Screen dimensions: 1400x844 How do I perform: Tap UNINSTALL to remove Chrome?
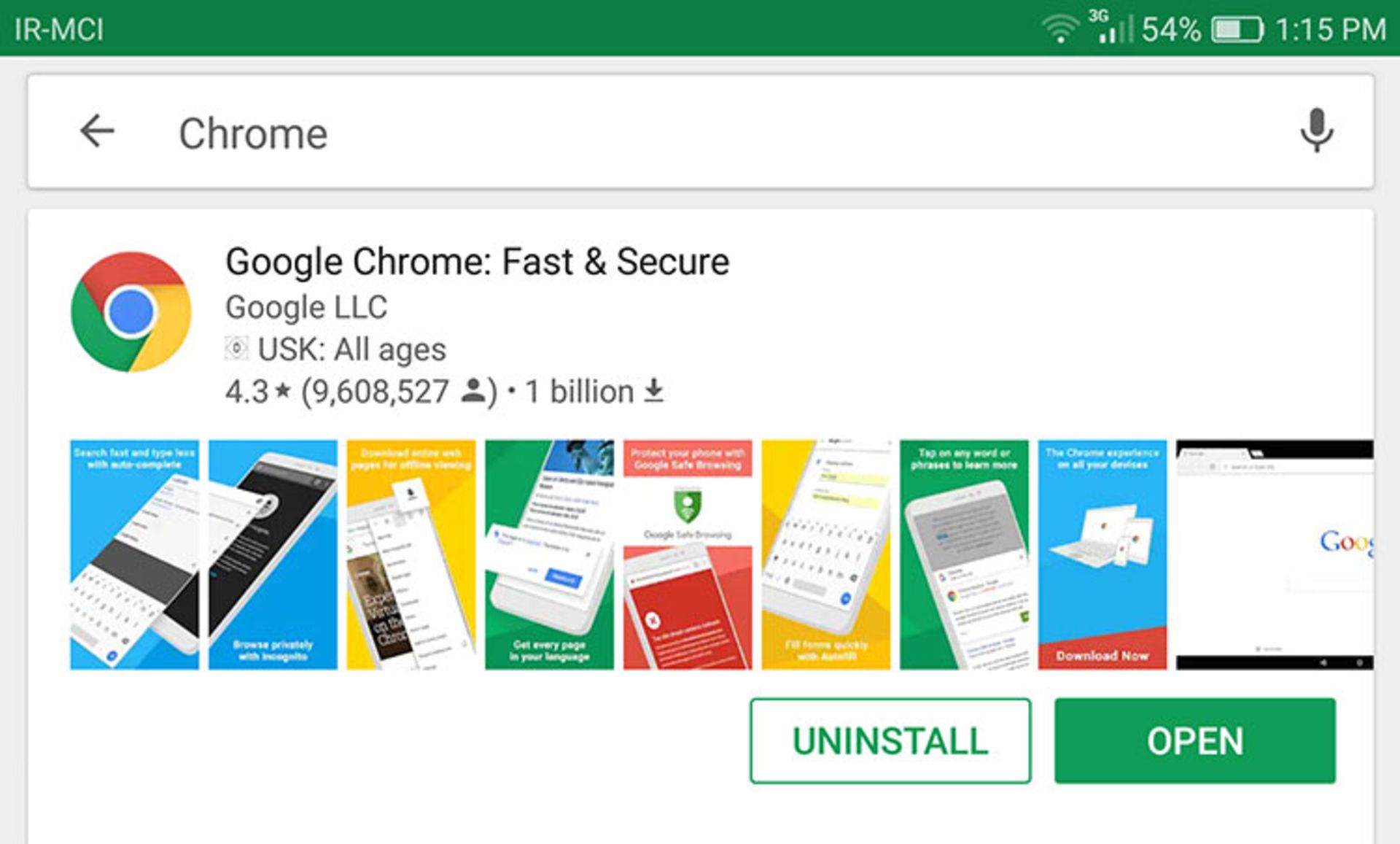(x=889, y=741)
